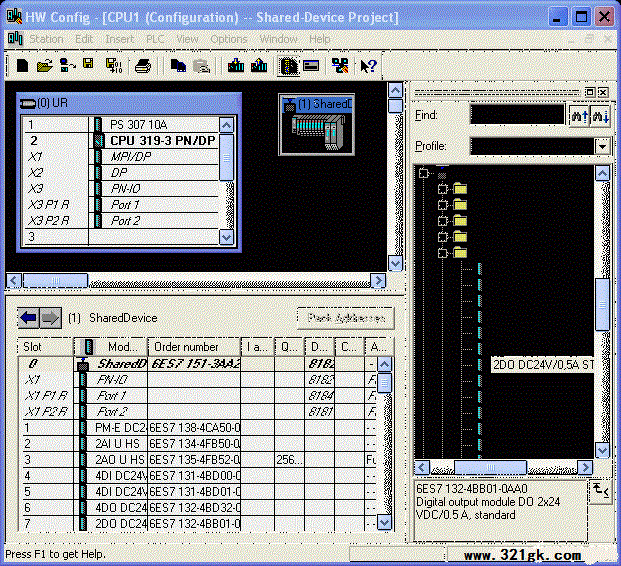Viewport: 621px width, 566px height.
Task: Click the Upload to PG icon
Action: 259,65
